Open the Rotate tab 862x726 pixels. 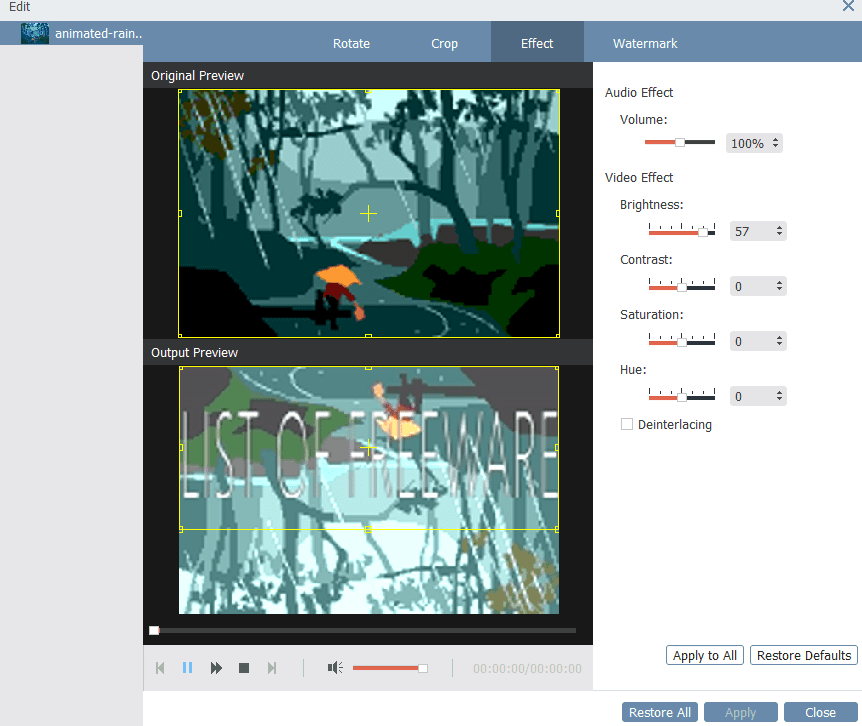click(351, 43)
